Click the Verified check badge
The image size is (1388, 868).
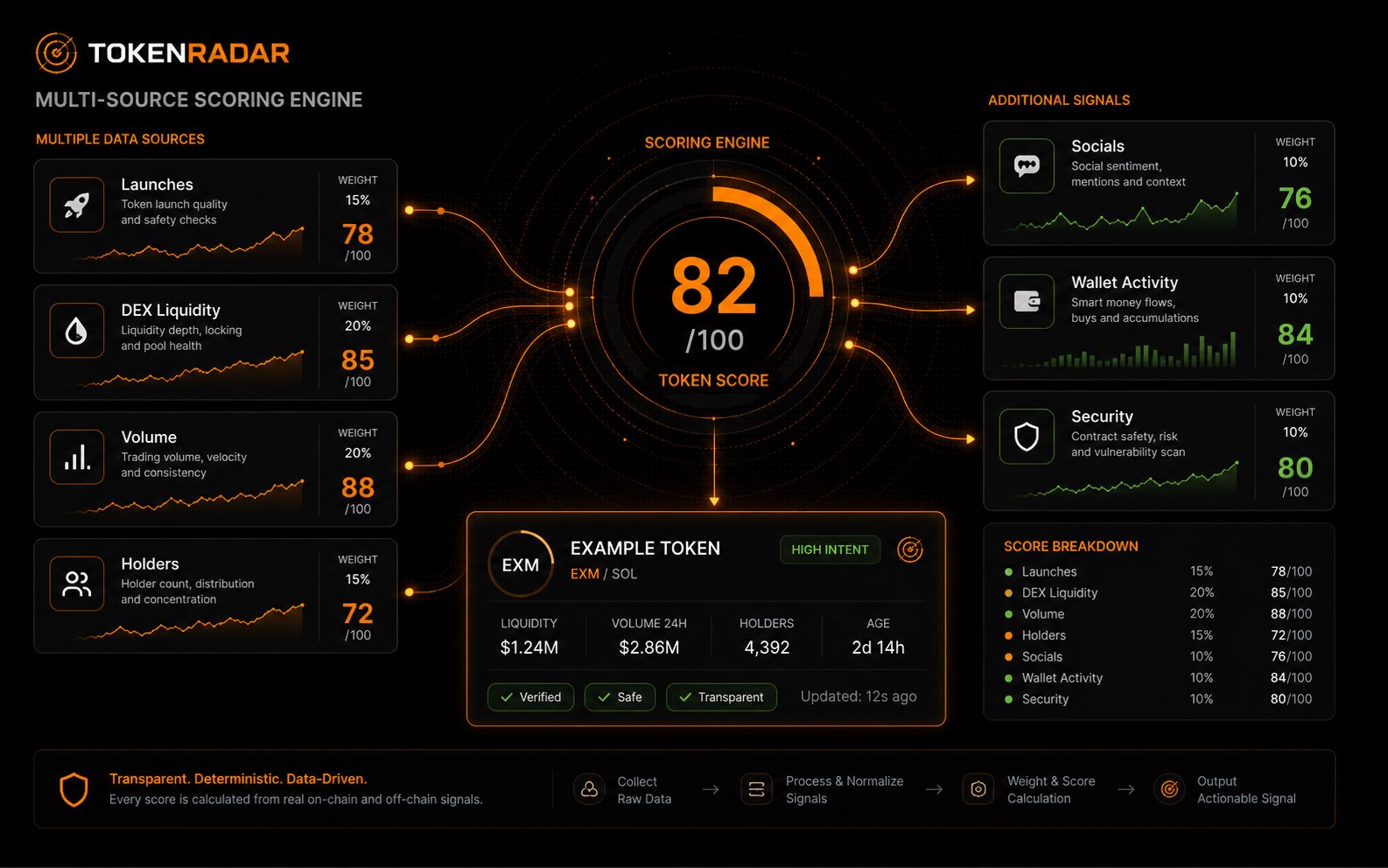(x=530, y=697)
